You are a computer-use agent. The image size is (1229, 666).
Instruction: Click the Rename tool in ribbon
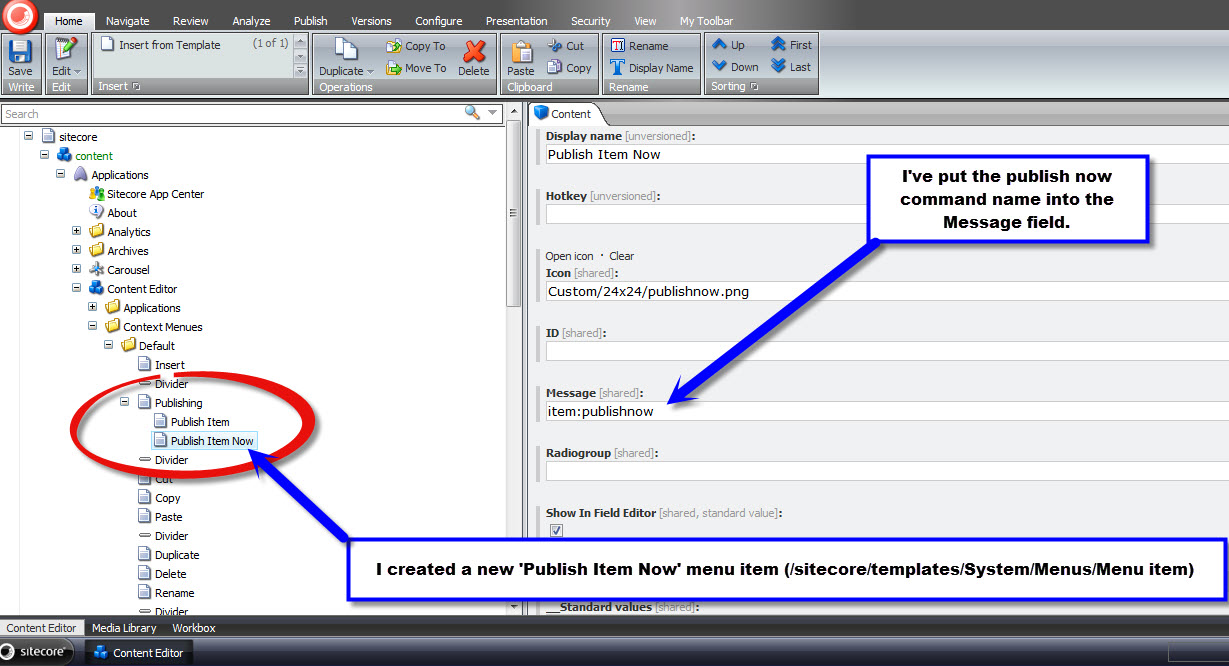640,46
